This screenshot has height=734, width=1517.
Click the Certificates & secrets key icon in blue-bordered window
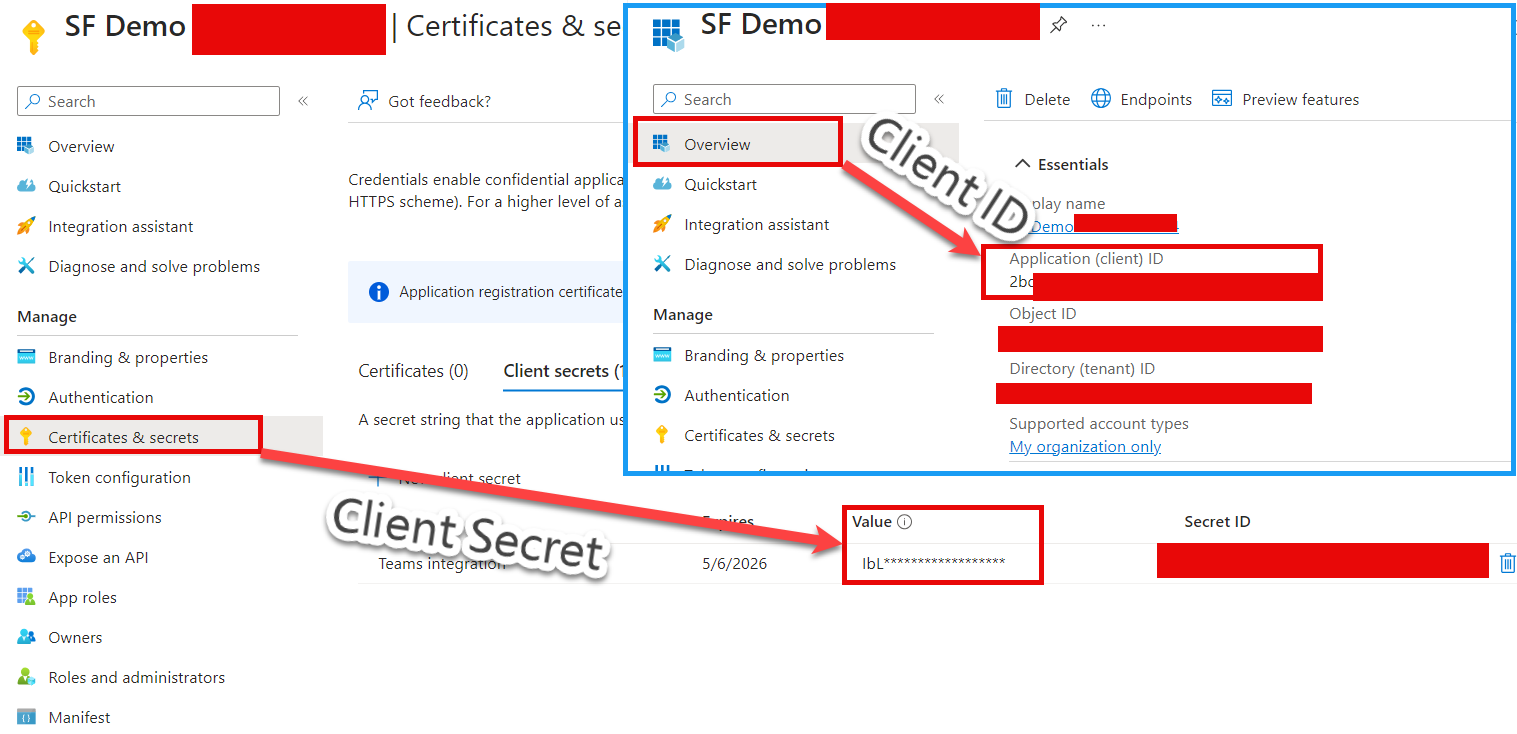[662, 435]
